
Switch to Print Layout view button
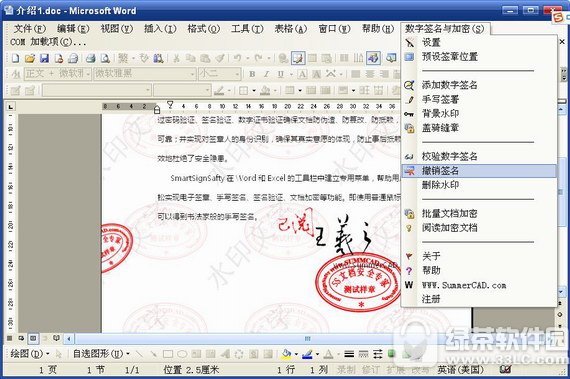click(33, 338)
